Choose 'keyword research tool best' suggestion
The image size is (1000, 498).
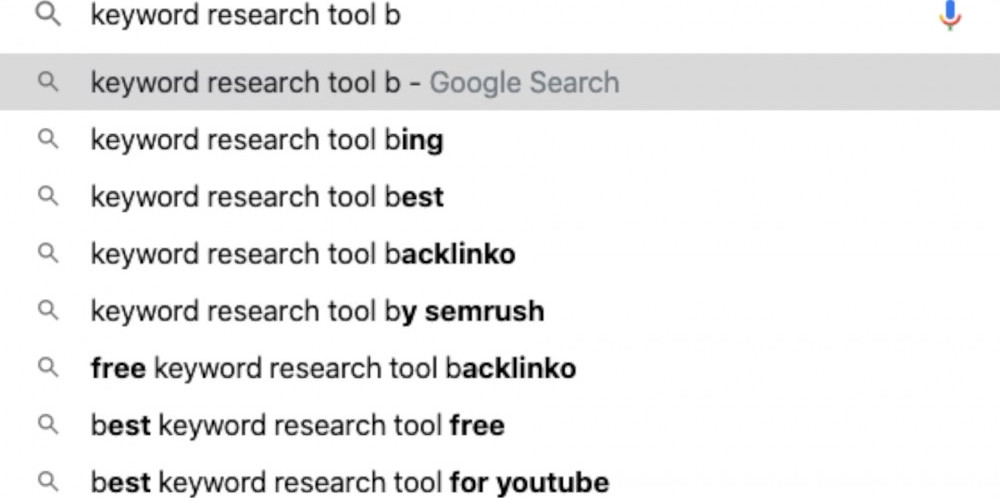point(500,196)
